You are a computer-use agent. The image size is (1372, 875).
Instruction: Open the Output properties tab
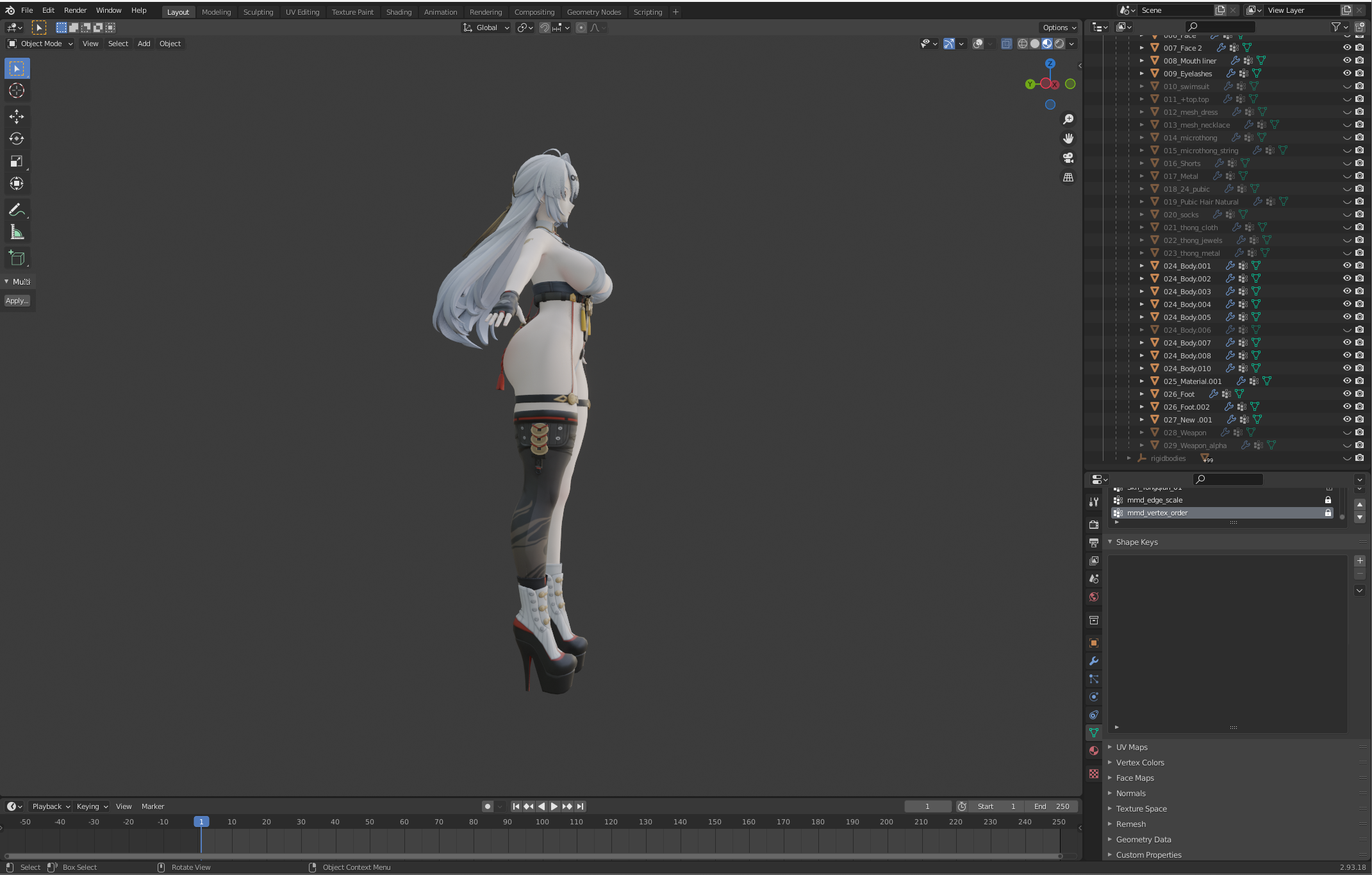pos(1094,543)
